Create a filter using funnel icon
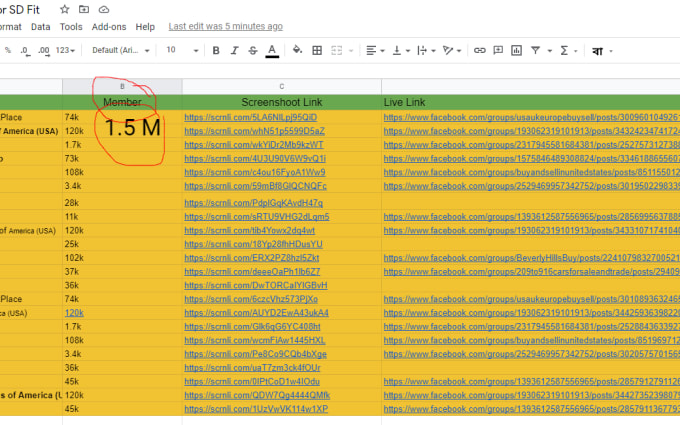Viewport: 680px width, 425px height. (536, 50)
